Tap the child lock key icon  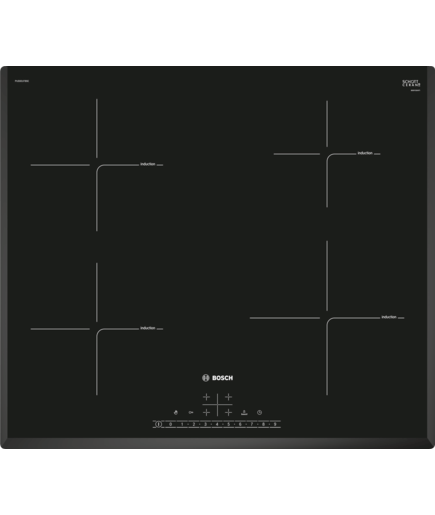point(191,413)
